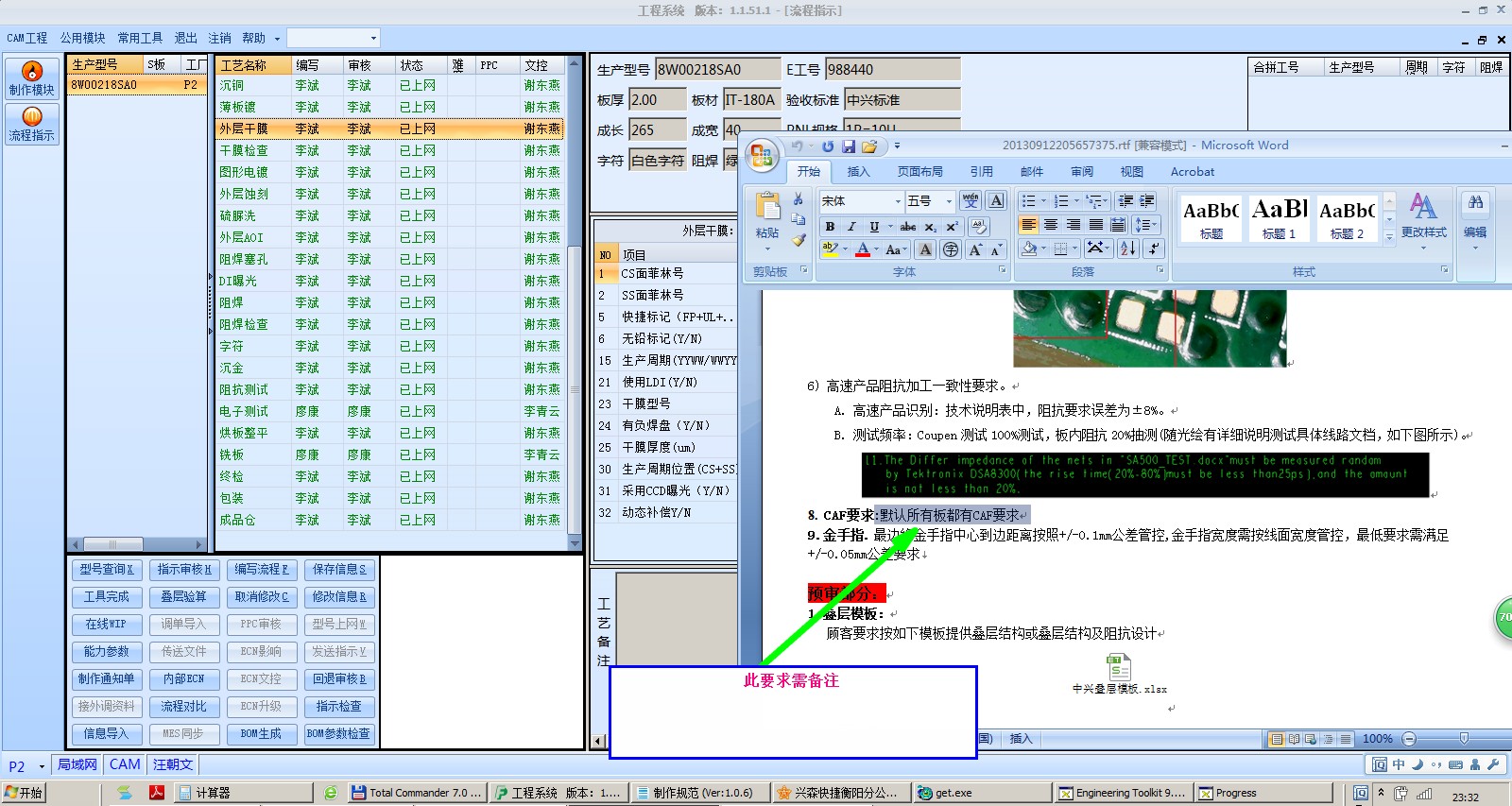Click the BOM生成 button
The width and height of the screenshot is (1512, 806).
point(261,734)
